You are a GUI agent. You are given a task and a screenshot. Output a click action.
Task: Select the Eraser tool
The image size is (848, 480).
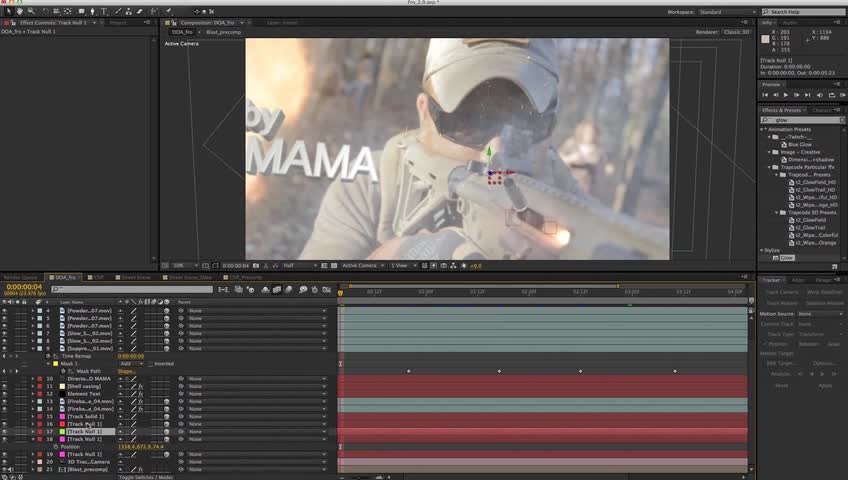[x=140, y=11]
